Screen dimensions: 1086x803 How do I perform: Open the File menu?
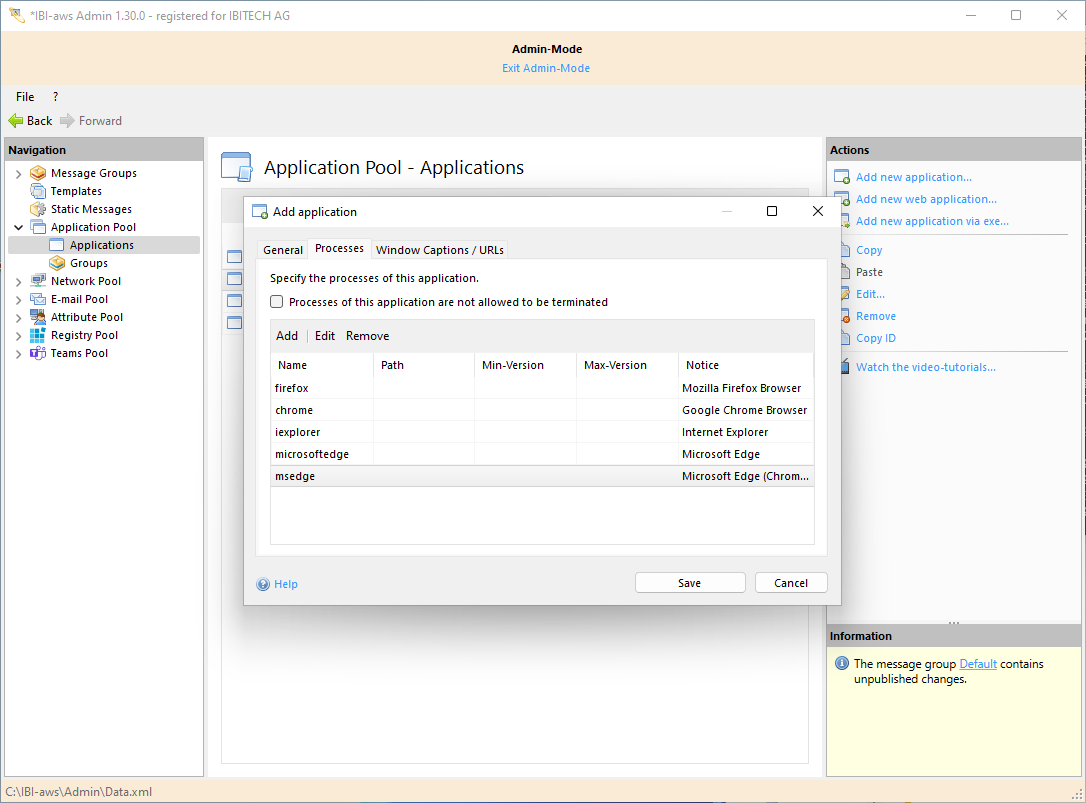click(25, 97)
